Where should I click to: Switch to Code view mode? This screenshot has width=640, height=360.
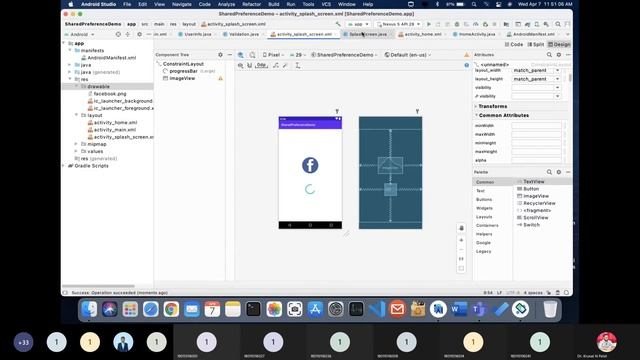pyautogui.click(x=514, y=44)
